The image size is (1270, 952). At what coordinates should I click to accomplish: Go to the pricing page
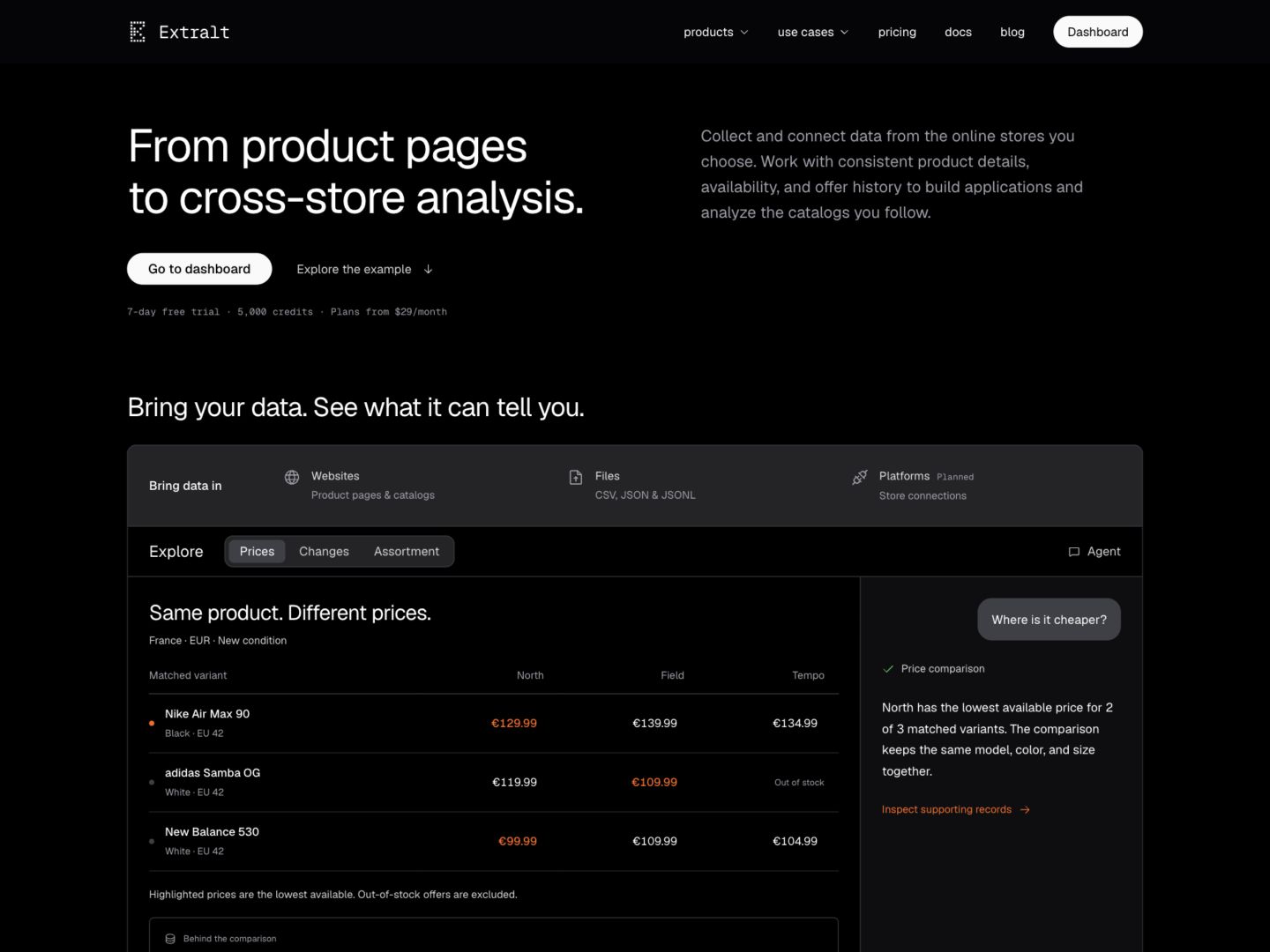click(897, 32)
